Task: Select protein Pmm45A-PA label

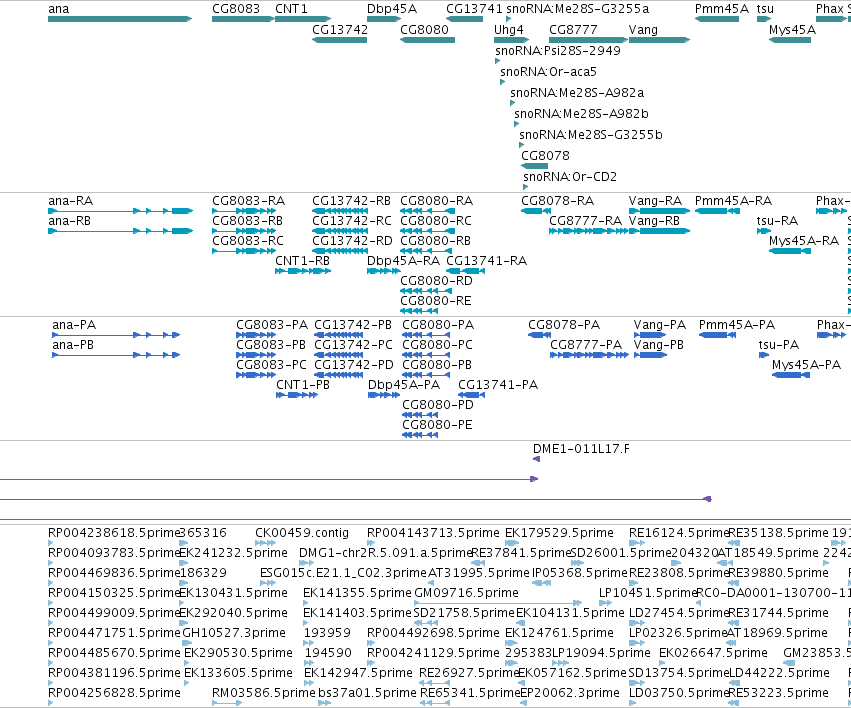Action: 736,326
